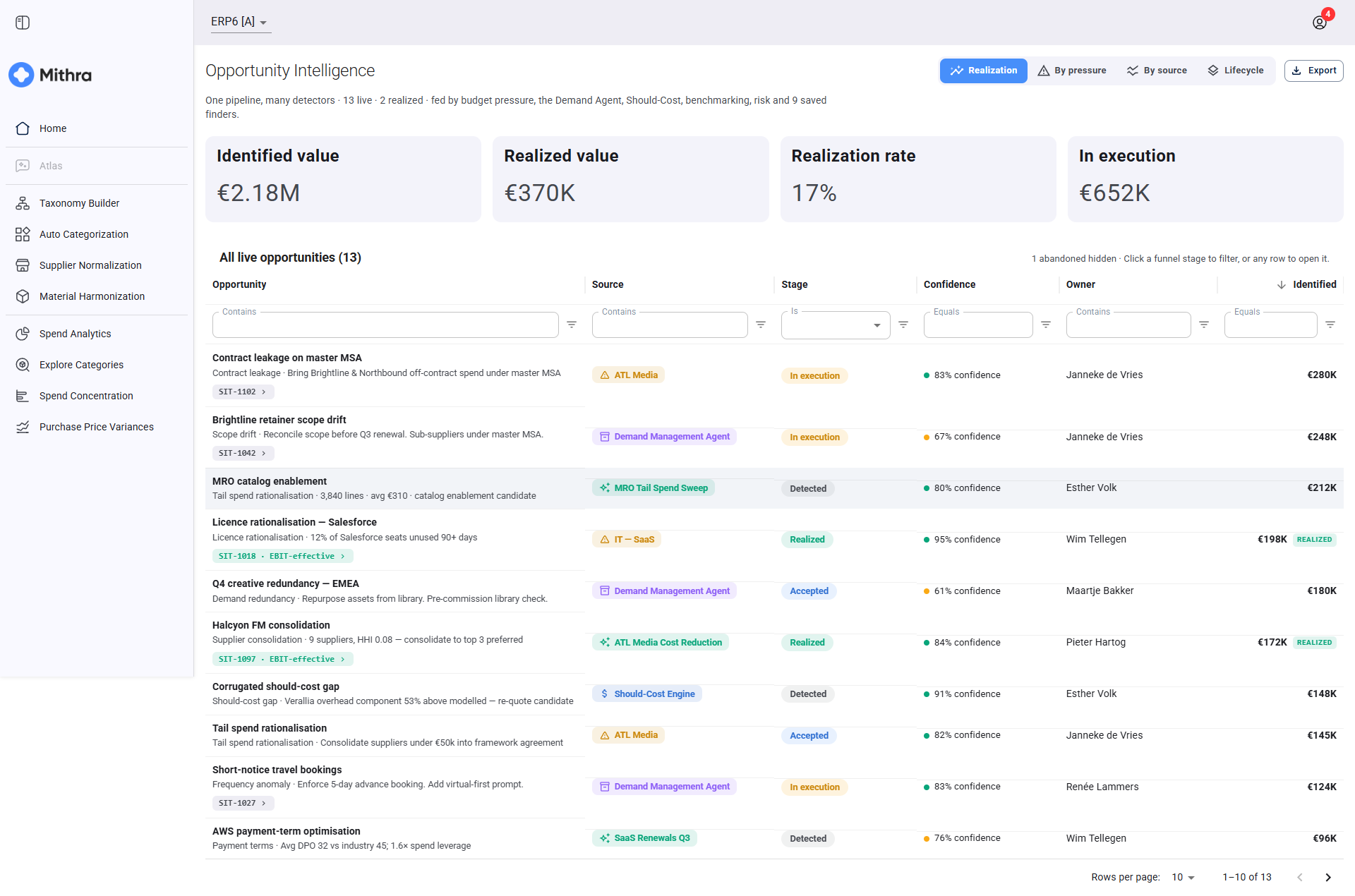Viewport: 1355px width, 896px height.
Task: Open Material Harmonization in the sidebar
Action: coord(97,296)
